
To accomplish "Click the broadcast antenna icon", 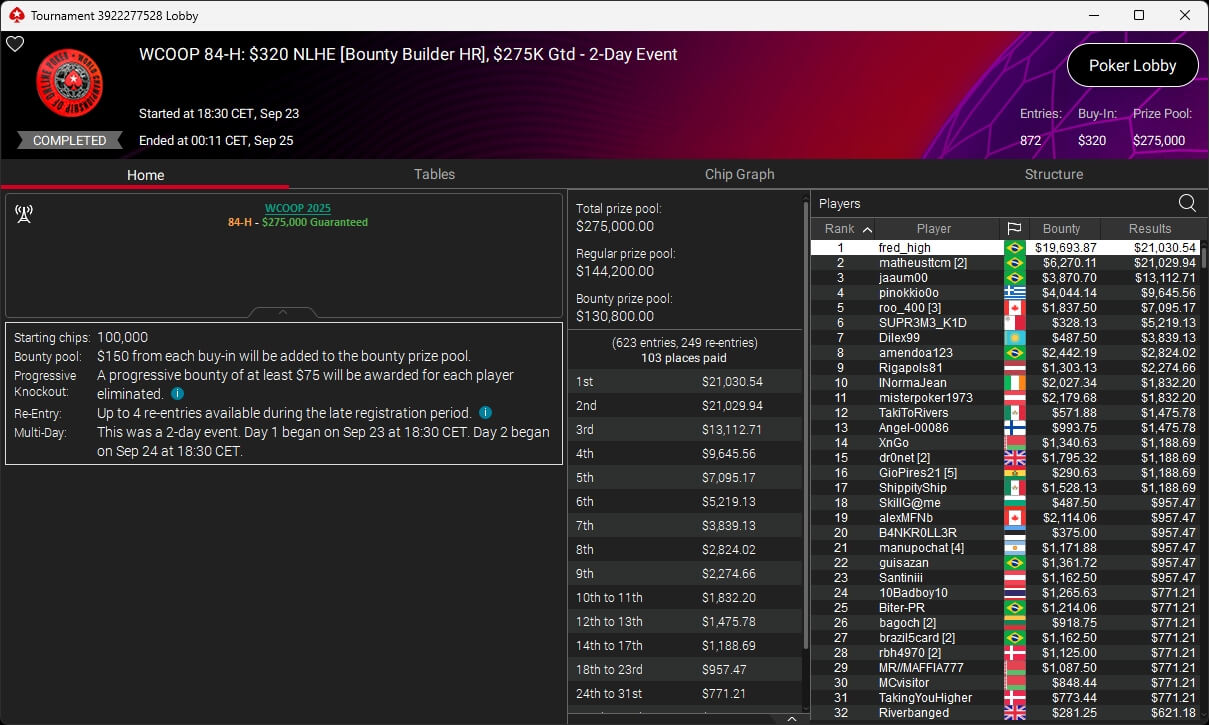I will pyautogui.click(x=25, y=214).
